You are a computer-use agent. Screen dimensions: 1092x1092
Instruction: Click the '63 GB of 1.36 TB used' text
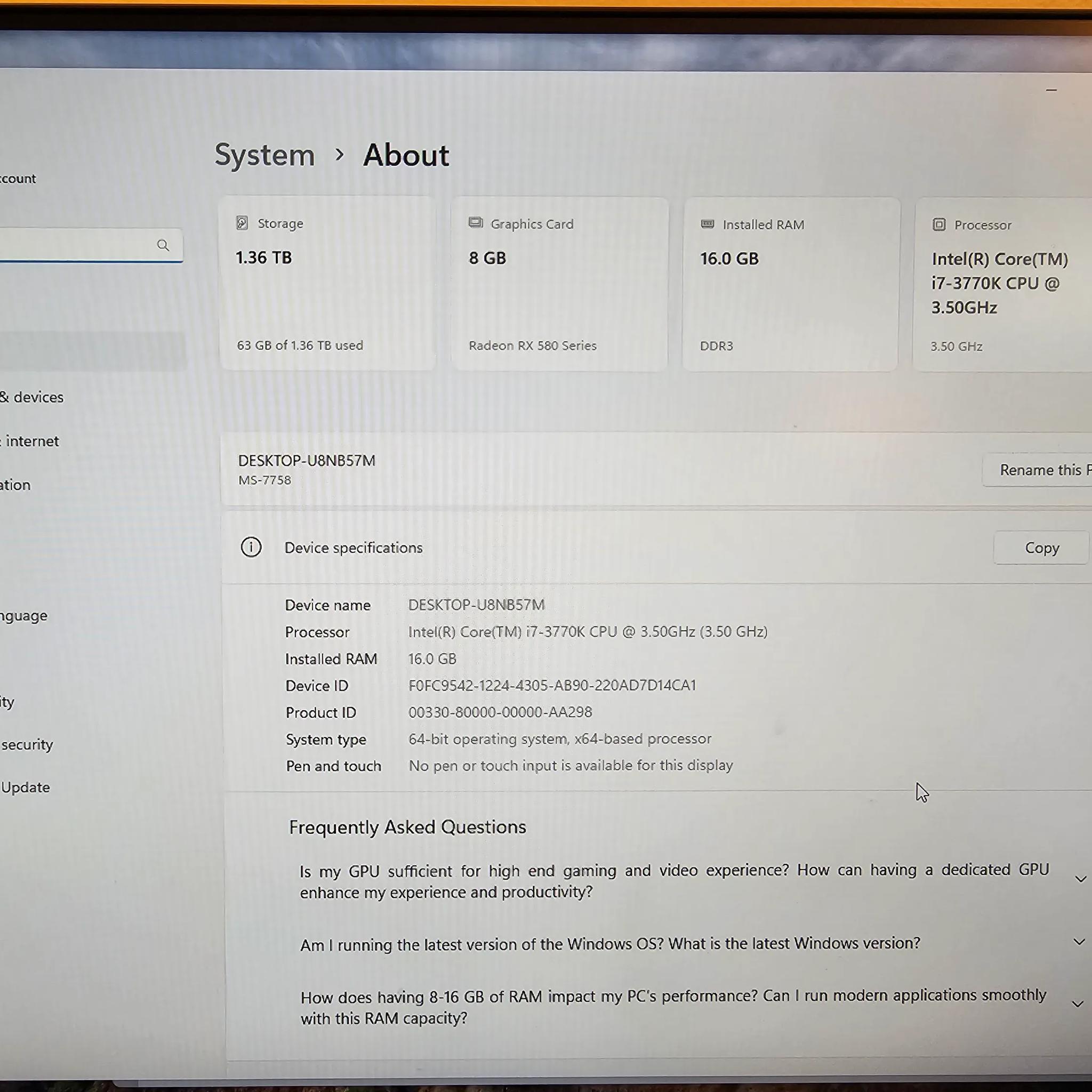click(300, 346)
